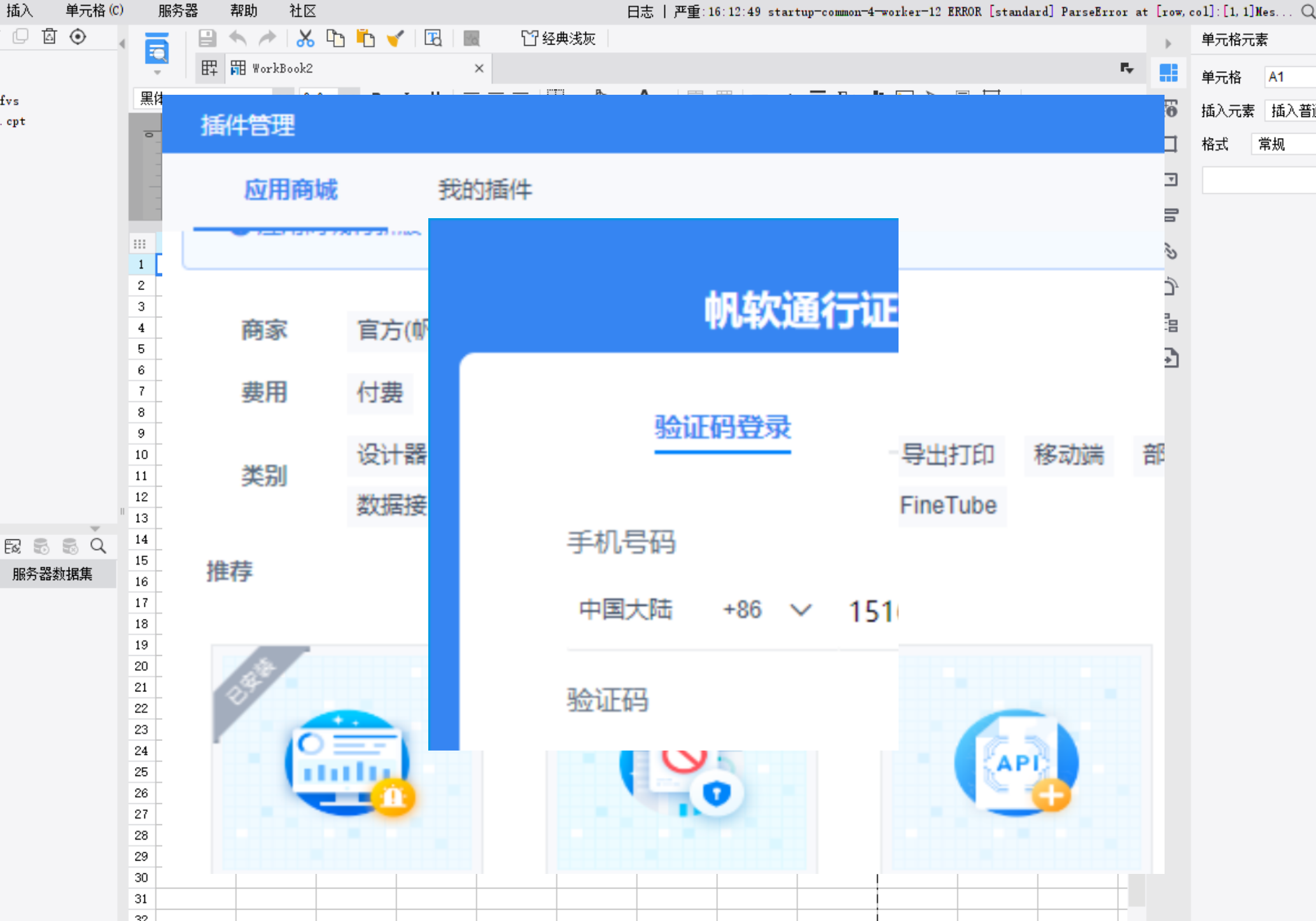Click the database remove icon in dataset toolbar
Screen dimensions: 1316x921
tap(70, 546)
